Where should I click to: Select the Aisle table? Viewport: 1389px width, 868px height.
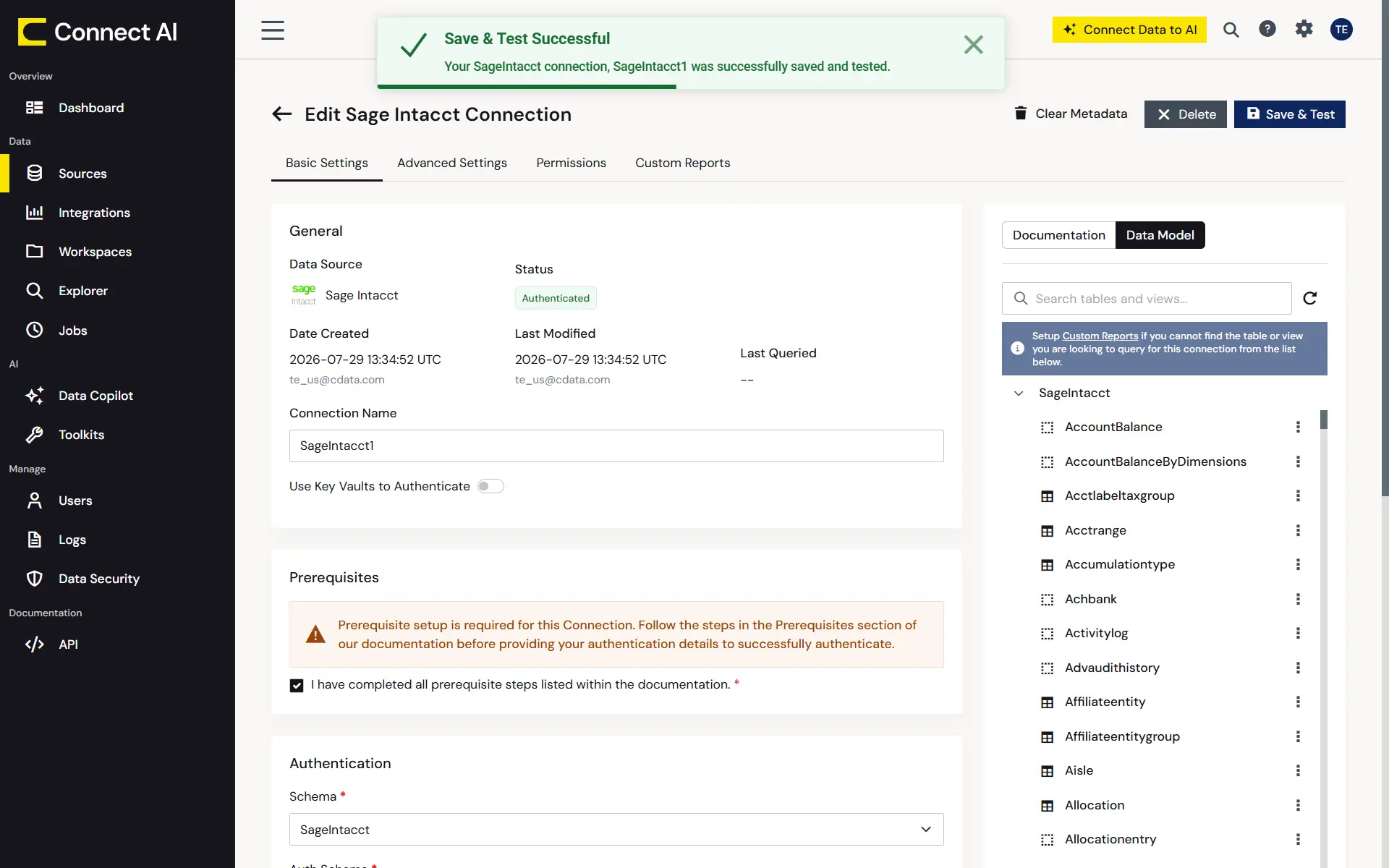tap(1078, 770)
